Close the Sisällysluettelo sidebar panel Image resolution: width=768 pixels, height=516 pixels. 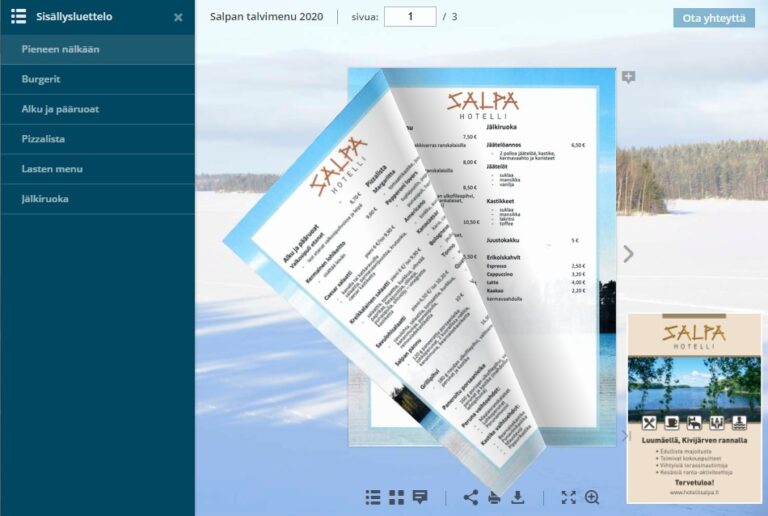[178, 17]
